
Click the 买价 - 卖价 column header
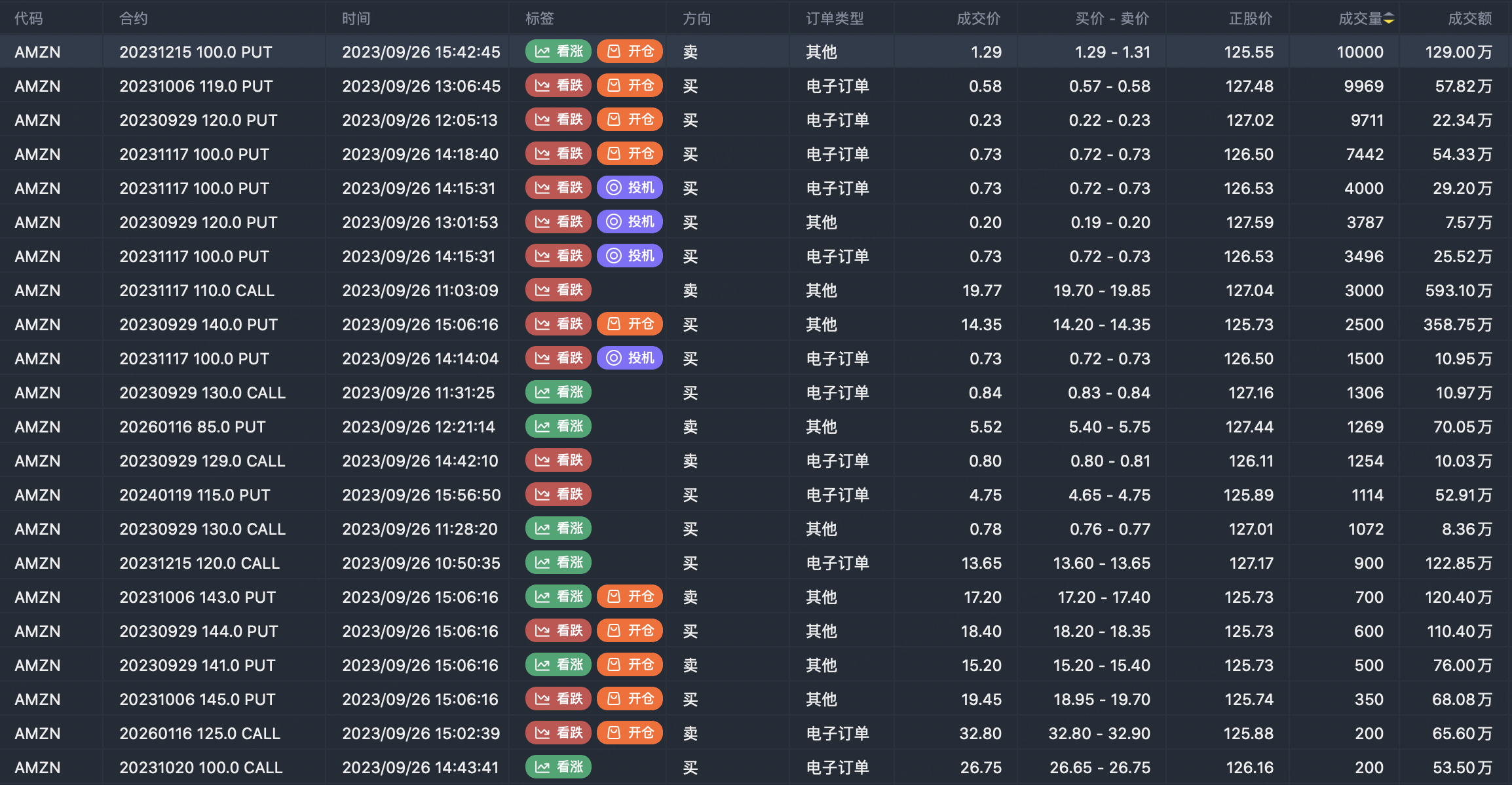click(x=1112, y=18)
